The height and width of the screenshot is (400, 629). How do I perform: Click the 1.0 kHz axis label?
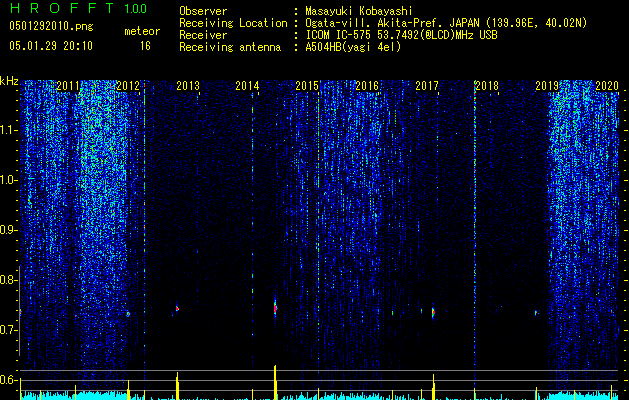pyautogui.click(x=9, y=180)
